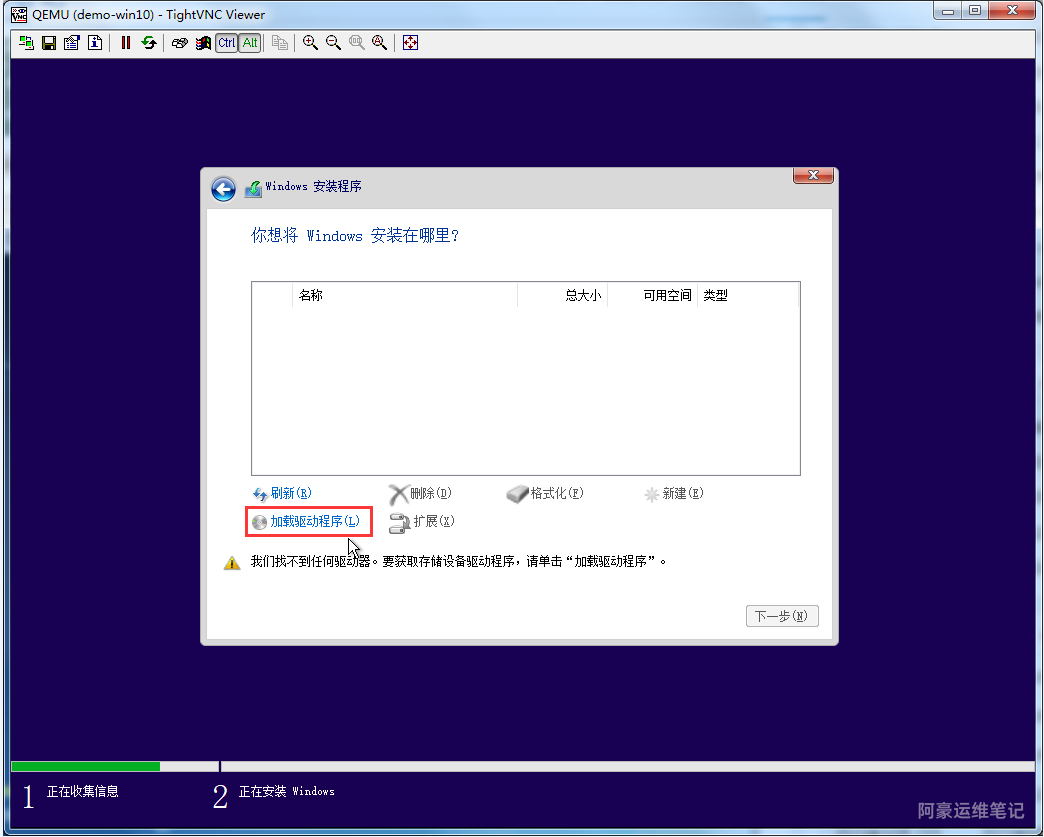This screenshot has height=837, width=1044.
Task: Click the 新建(E) new partition option
Action: [673, 493]
